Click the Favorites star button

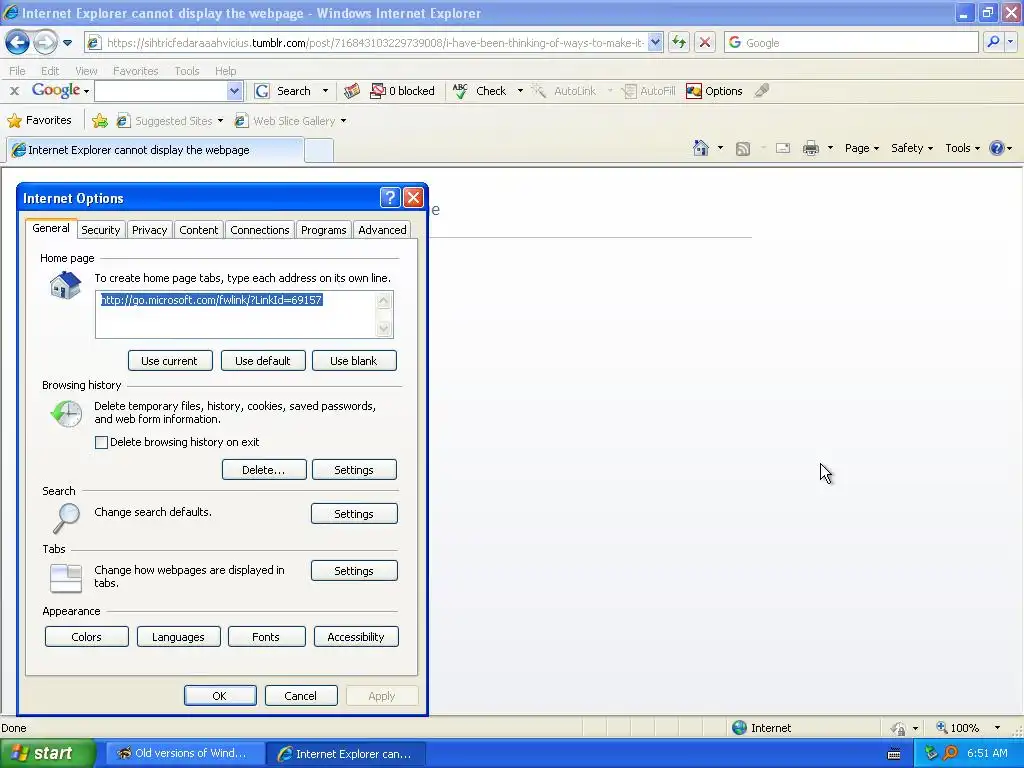coord(39,120)
